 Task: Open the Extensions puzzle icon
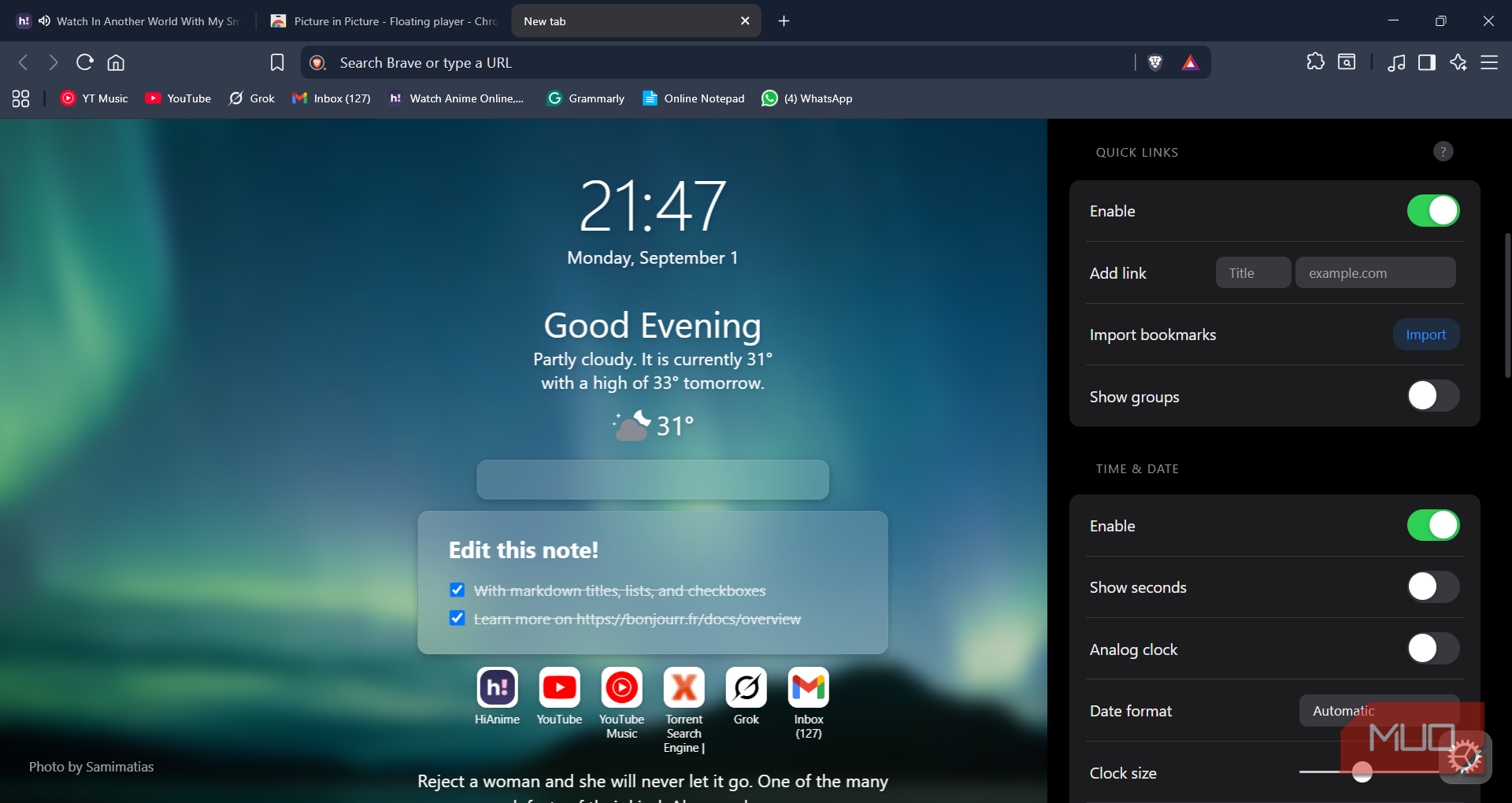click(1315, 62)
